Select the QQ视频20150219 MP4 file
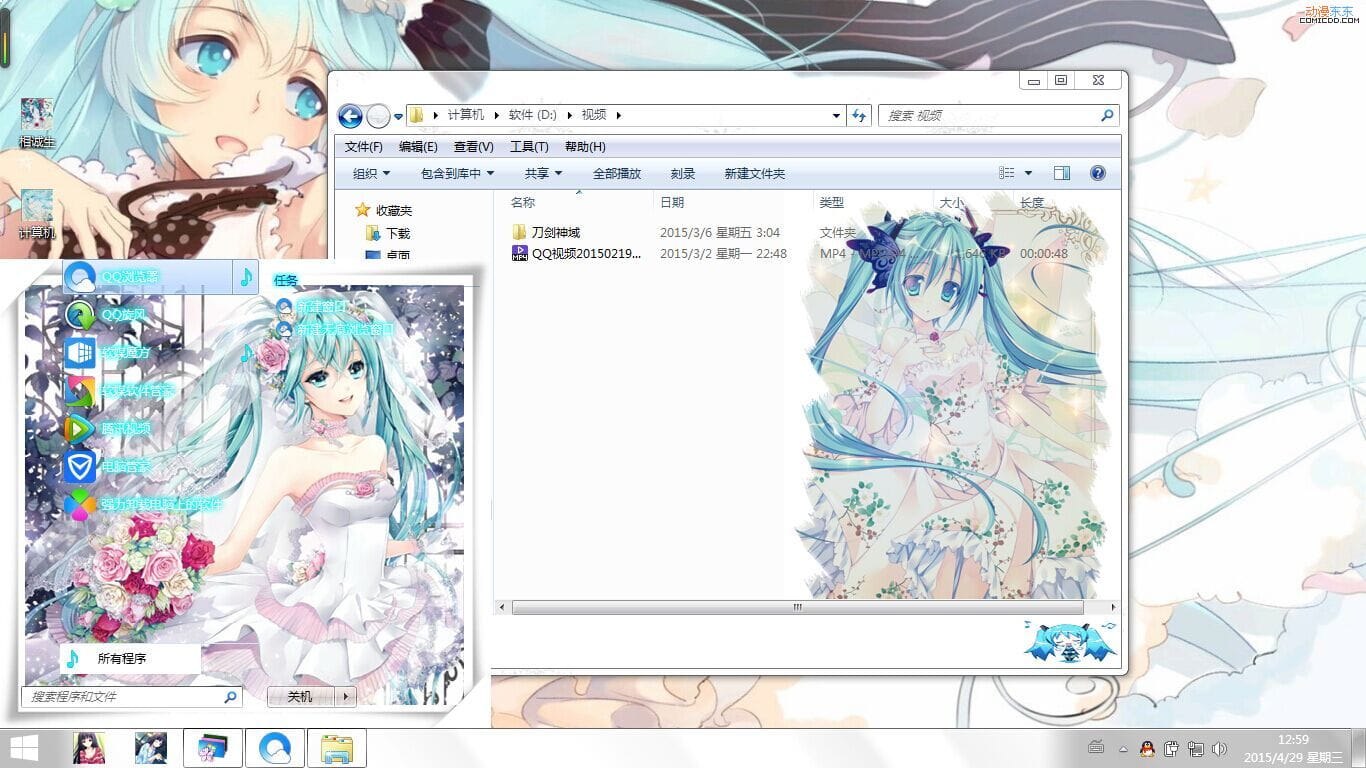Screen dimensions: 1366x768 586,254
